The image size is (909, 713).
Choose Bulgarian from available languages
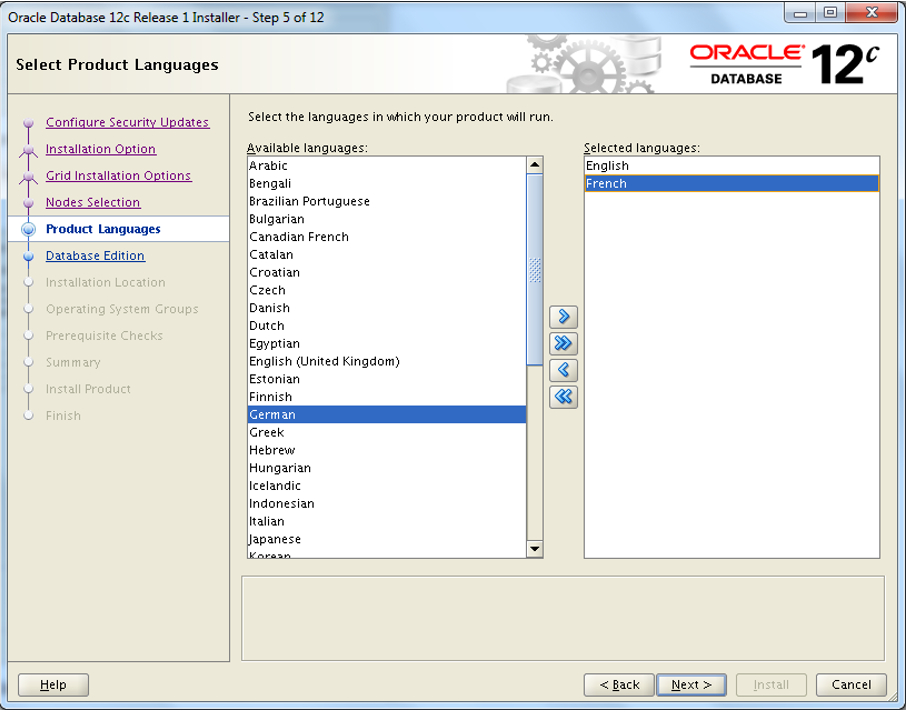point(387,220)
